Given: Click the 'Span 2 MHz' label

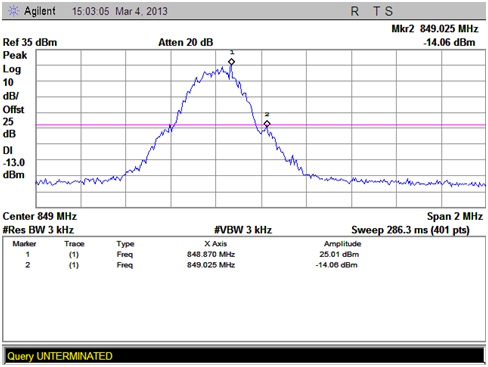Looking at the screenshot, I should point(455,217).
